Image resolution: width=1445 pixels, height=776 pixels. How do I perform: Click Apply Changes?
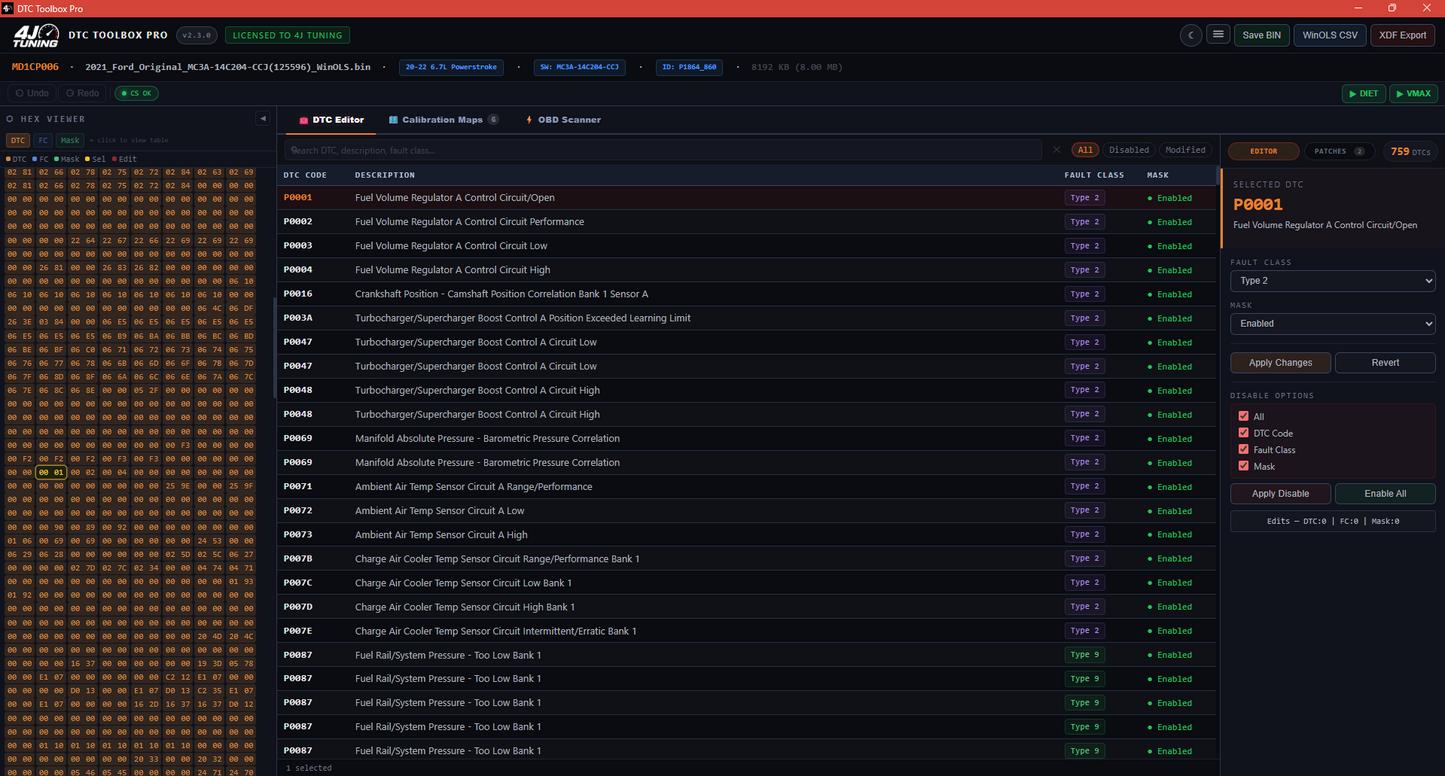pyautogui.click(x=1281, y=363)
